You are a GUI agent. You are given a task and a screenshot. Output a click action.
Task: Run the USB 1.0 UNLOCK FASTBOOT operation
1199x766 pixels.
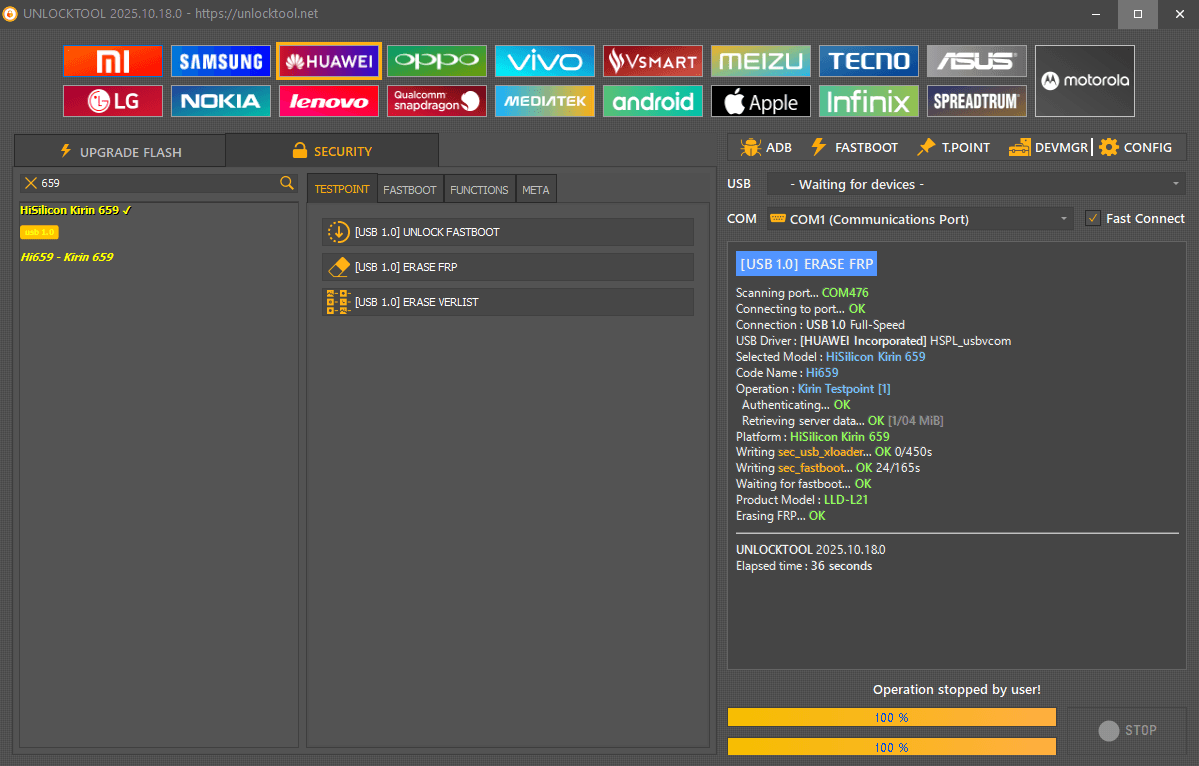tap(509, 232)
